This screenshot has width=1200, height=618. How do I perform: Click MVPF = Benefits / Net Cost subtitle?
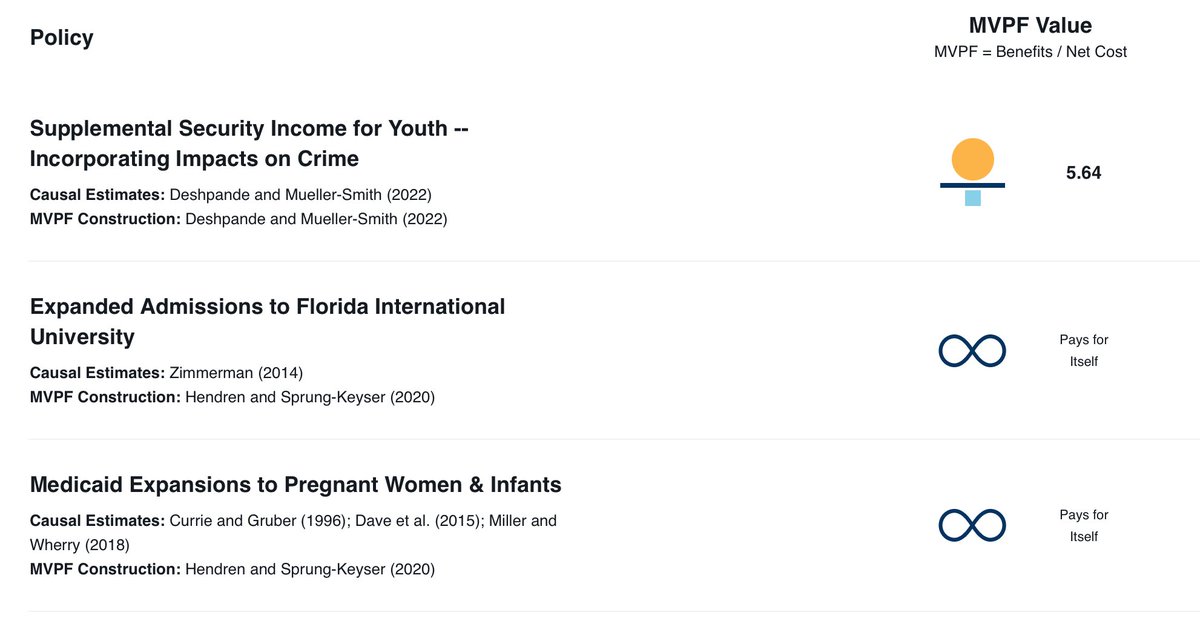(1030, 52)
